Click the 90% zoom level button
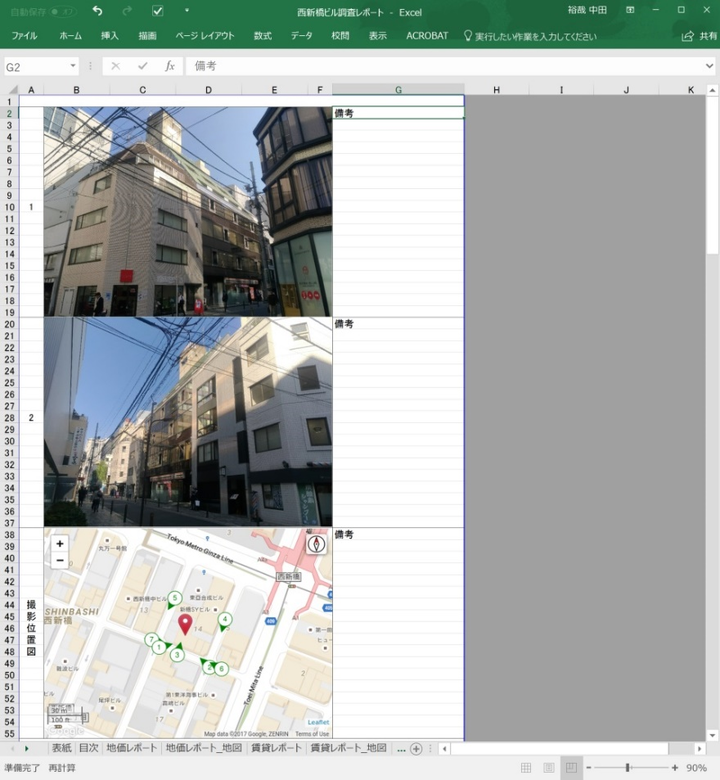The width and height of the screenshot is (720, 780). point(697,768)
